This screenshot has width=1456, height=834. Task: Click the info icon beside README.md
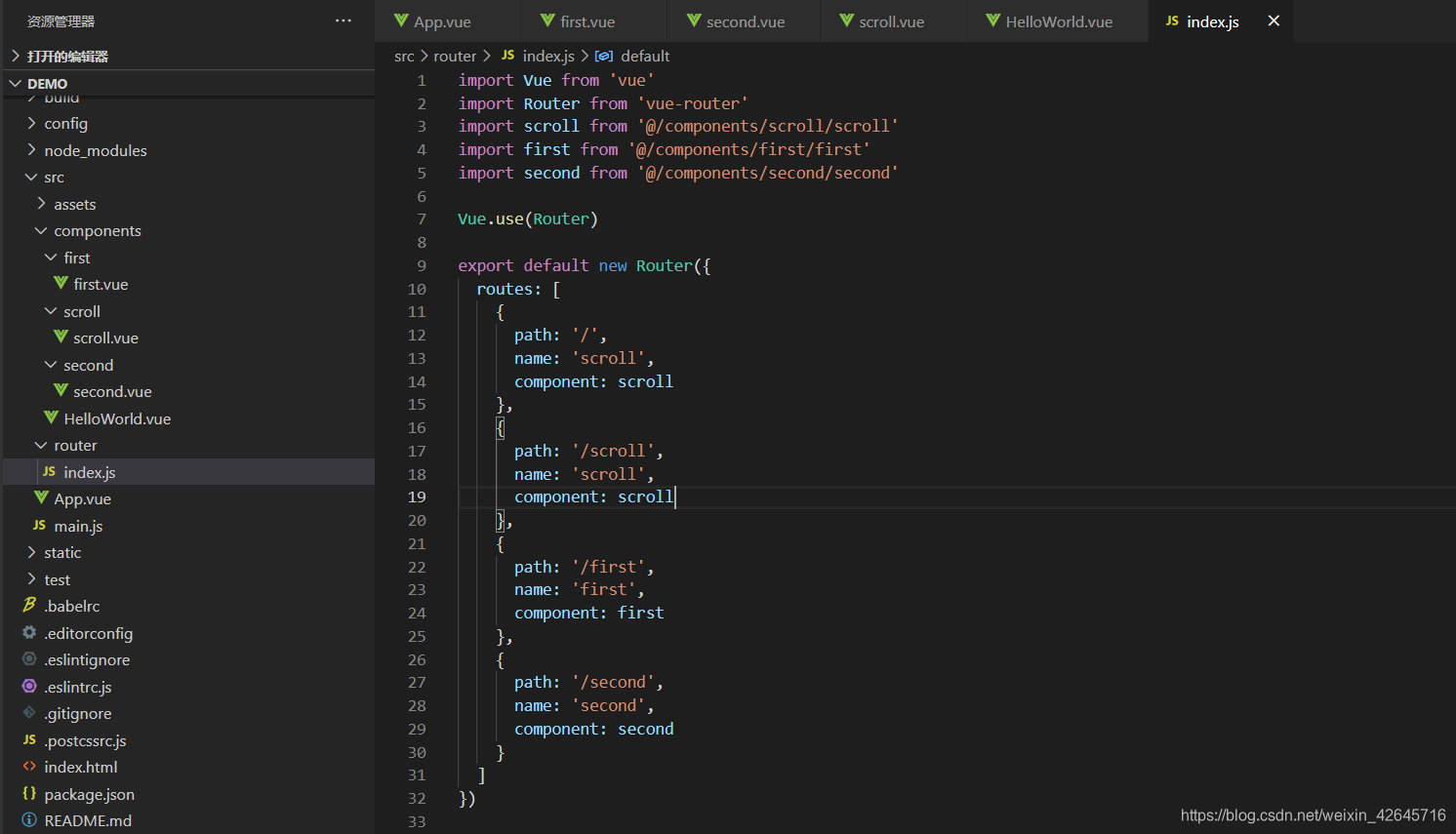(29, 820)
